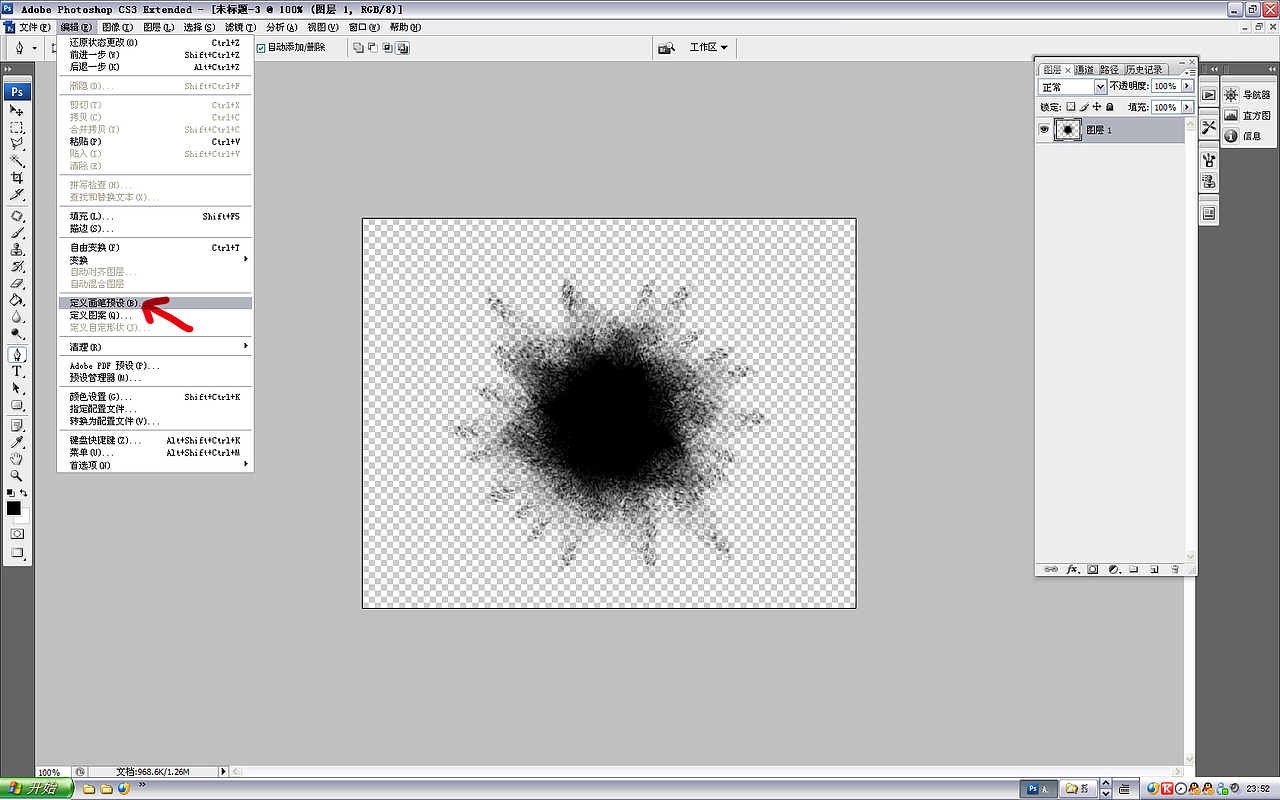The image size is (1280, 800).
Task: Select the History Brush tool
Action: coord(17,266)
